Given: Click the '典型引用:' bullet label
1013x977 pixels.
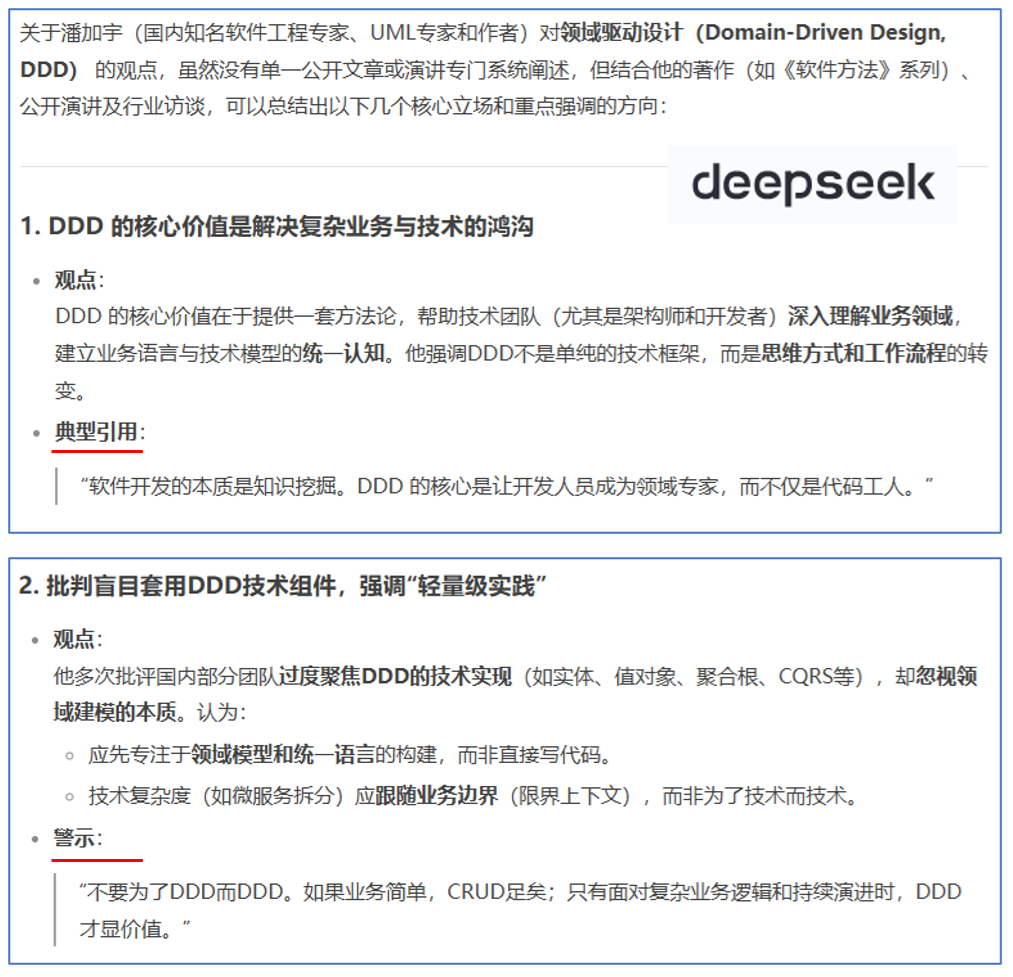Looking at the screenshot, I should point(99,432).
